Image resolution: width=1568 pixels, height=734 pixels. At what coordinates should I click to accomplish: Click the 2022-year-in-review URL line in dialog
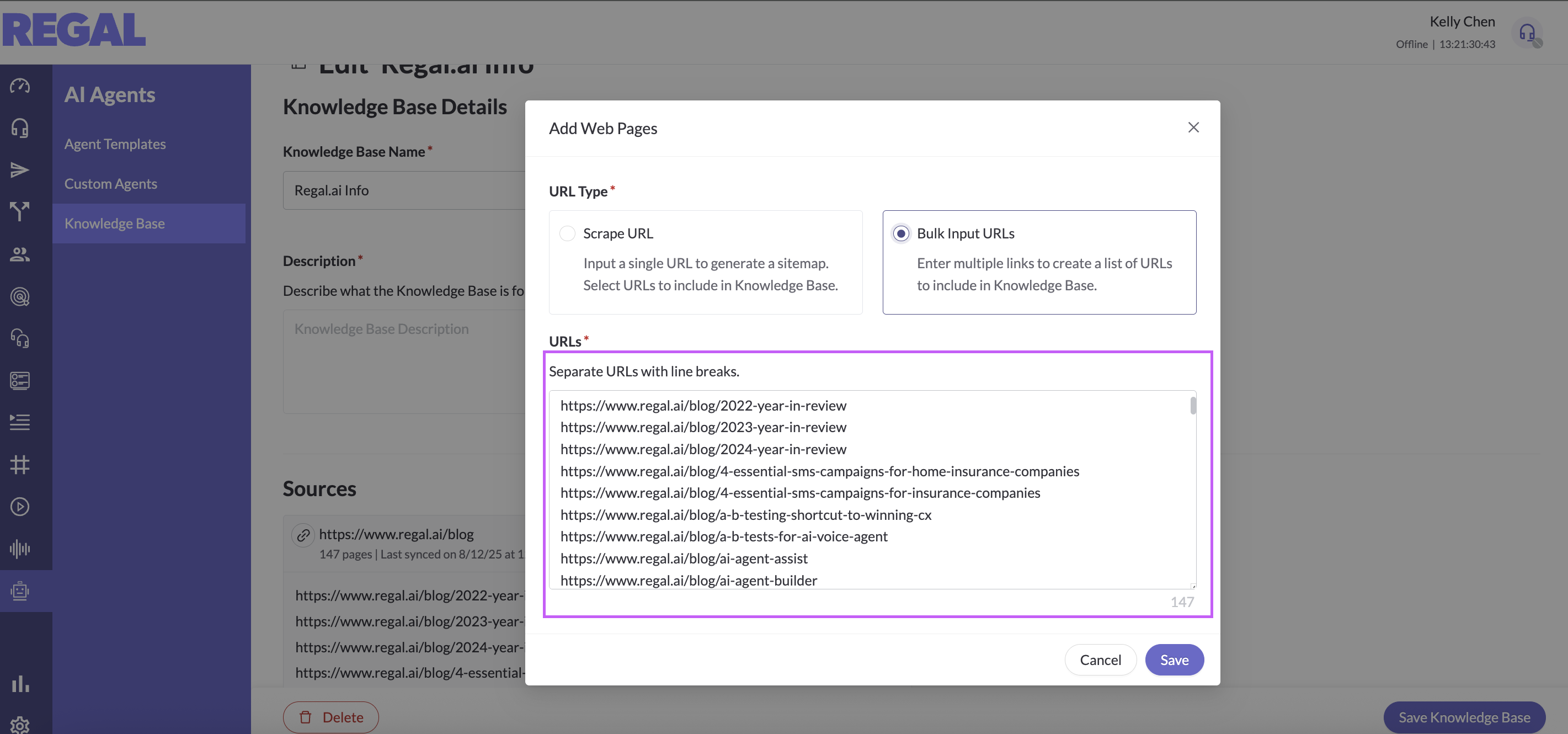(703, 405)
